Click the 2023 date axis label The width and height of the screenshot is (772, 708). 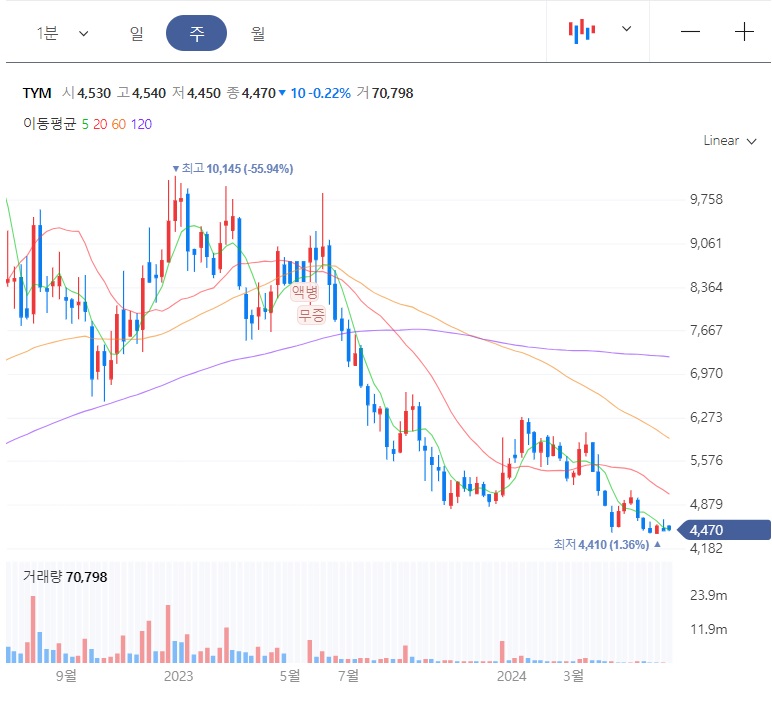point(178,676)
